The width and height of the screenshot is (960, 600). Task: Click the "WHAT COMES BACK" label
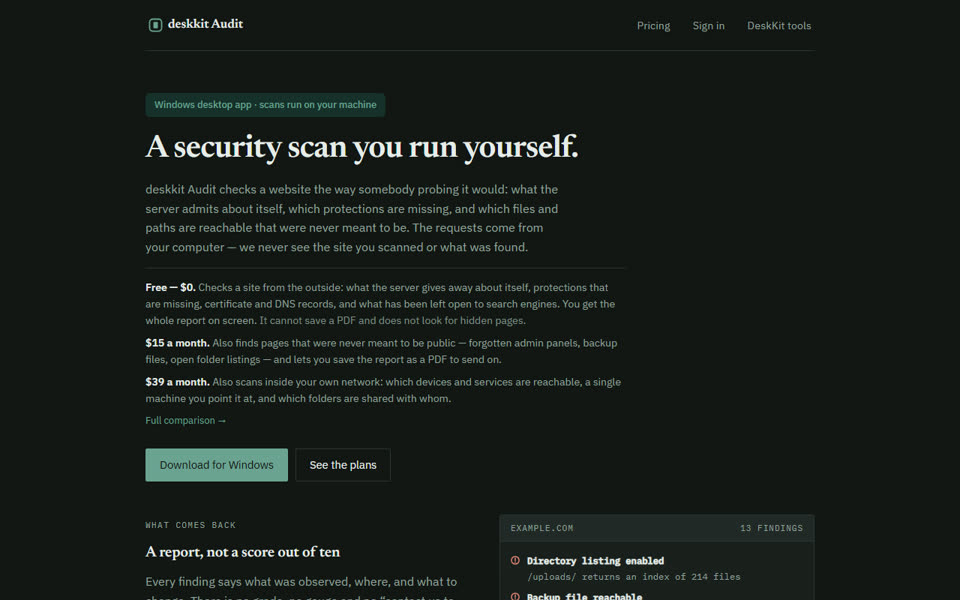coord(190,525)
